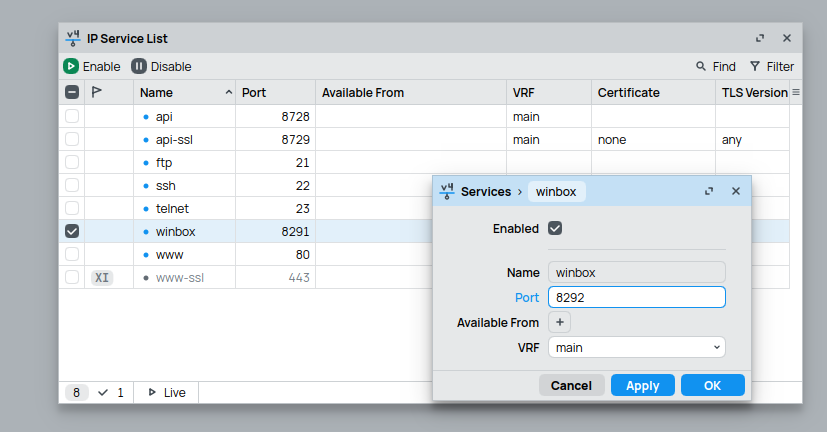The image size is (827, 432).
Task: Click TLS version value any
Action: 732,140
